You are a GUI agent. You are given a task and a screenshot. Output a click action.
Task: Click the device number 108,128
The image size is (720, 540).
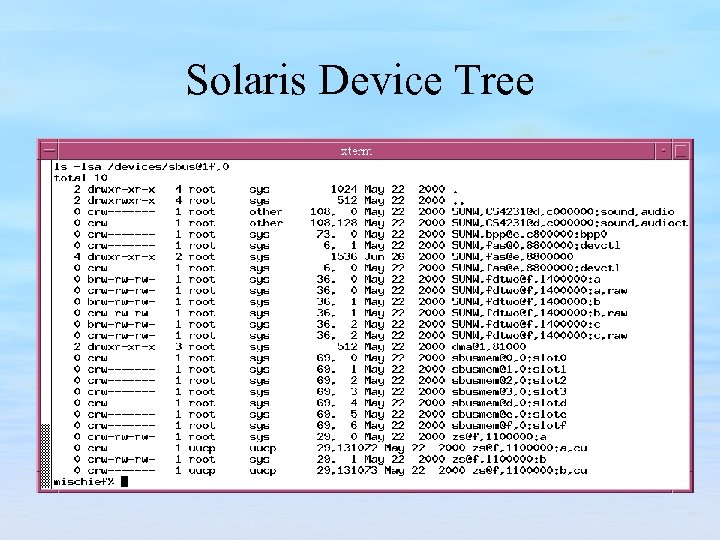click(333, 223)
